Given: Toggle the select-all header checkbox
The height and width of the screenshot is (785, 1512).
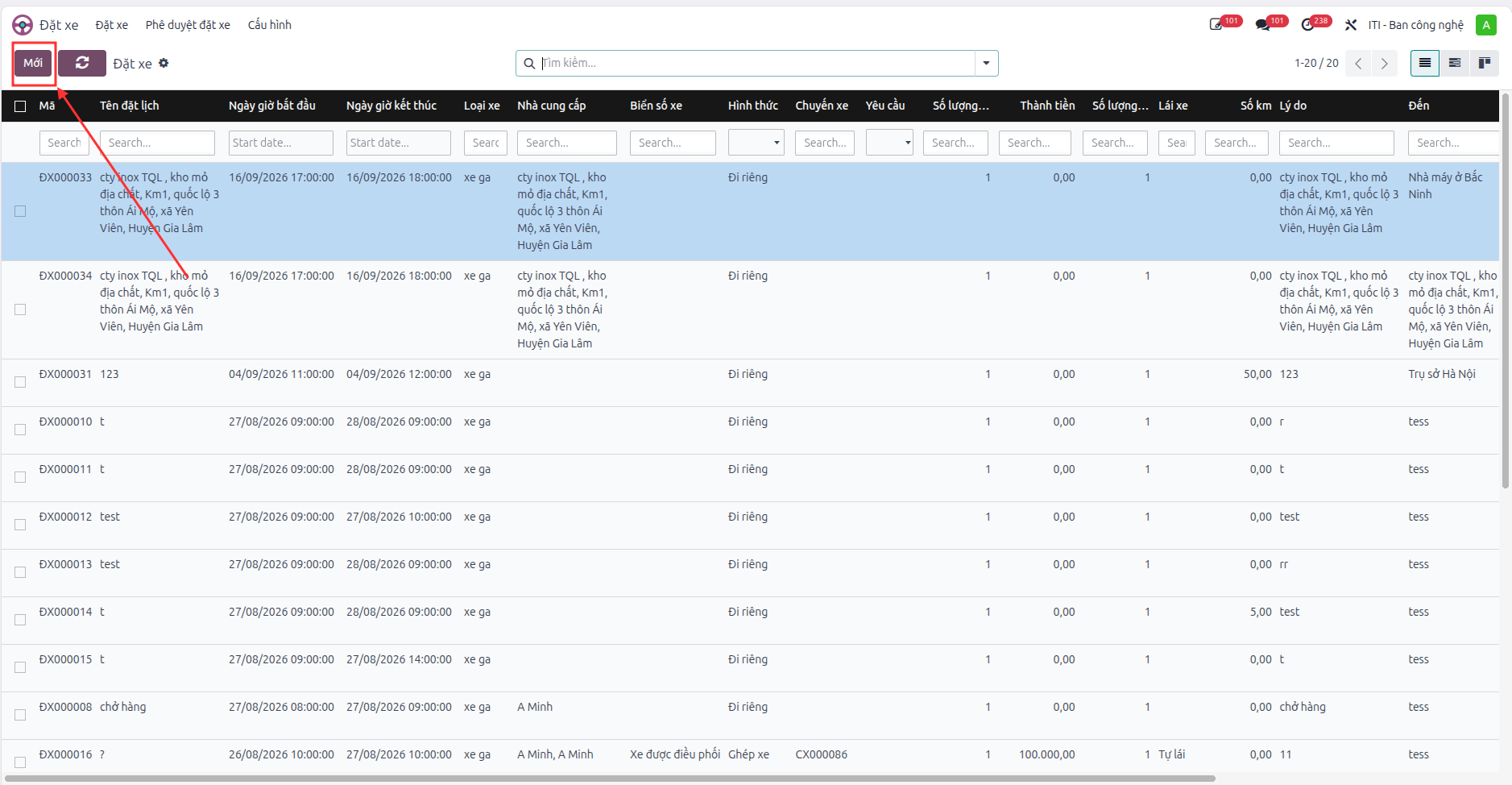Looking at the screenshot, I should tap(20, 106).
